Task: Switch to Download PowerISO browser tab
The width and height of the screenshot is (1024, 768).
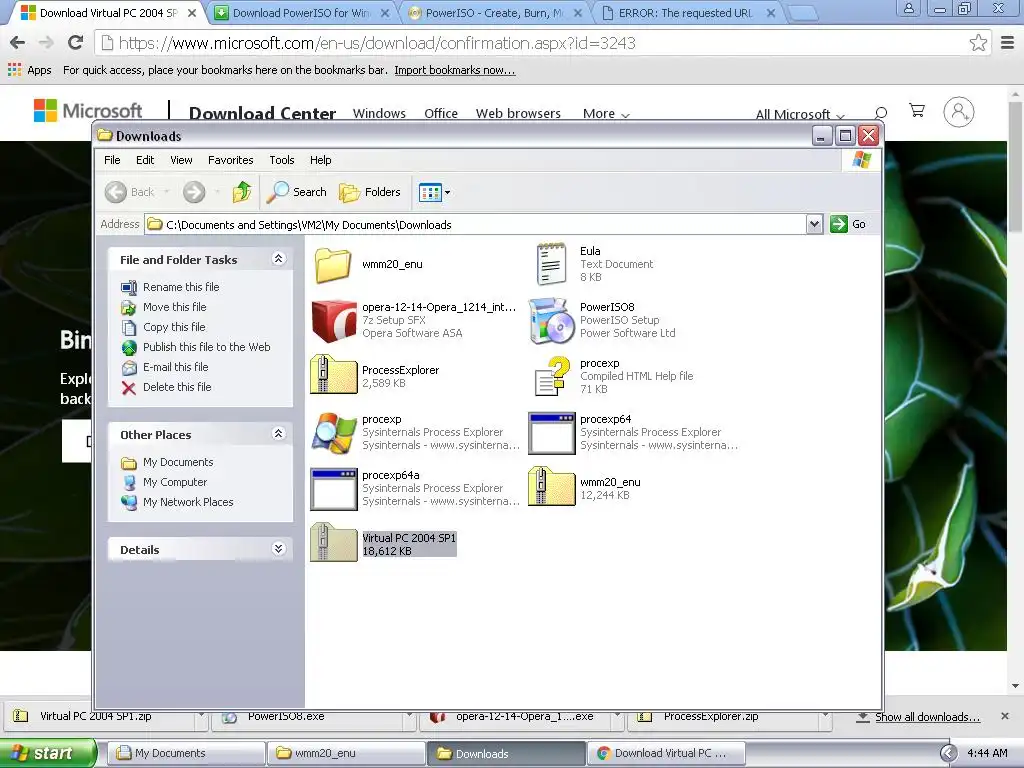Action: coord(302,13)
